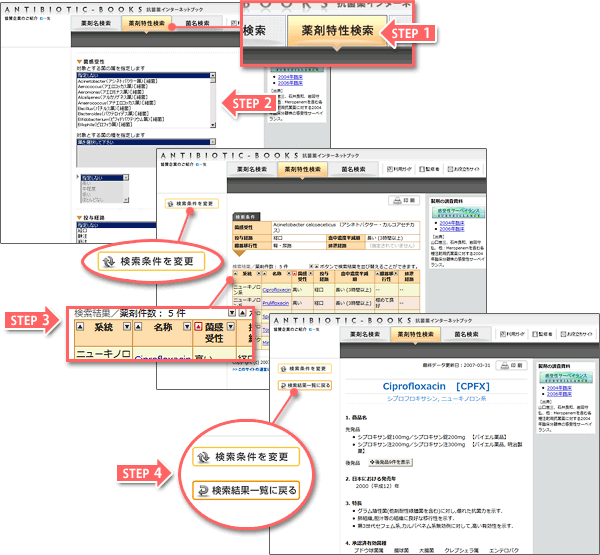Select 薬剤名検索 tab in search form window

pos(96,23)
